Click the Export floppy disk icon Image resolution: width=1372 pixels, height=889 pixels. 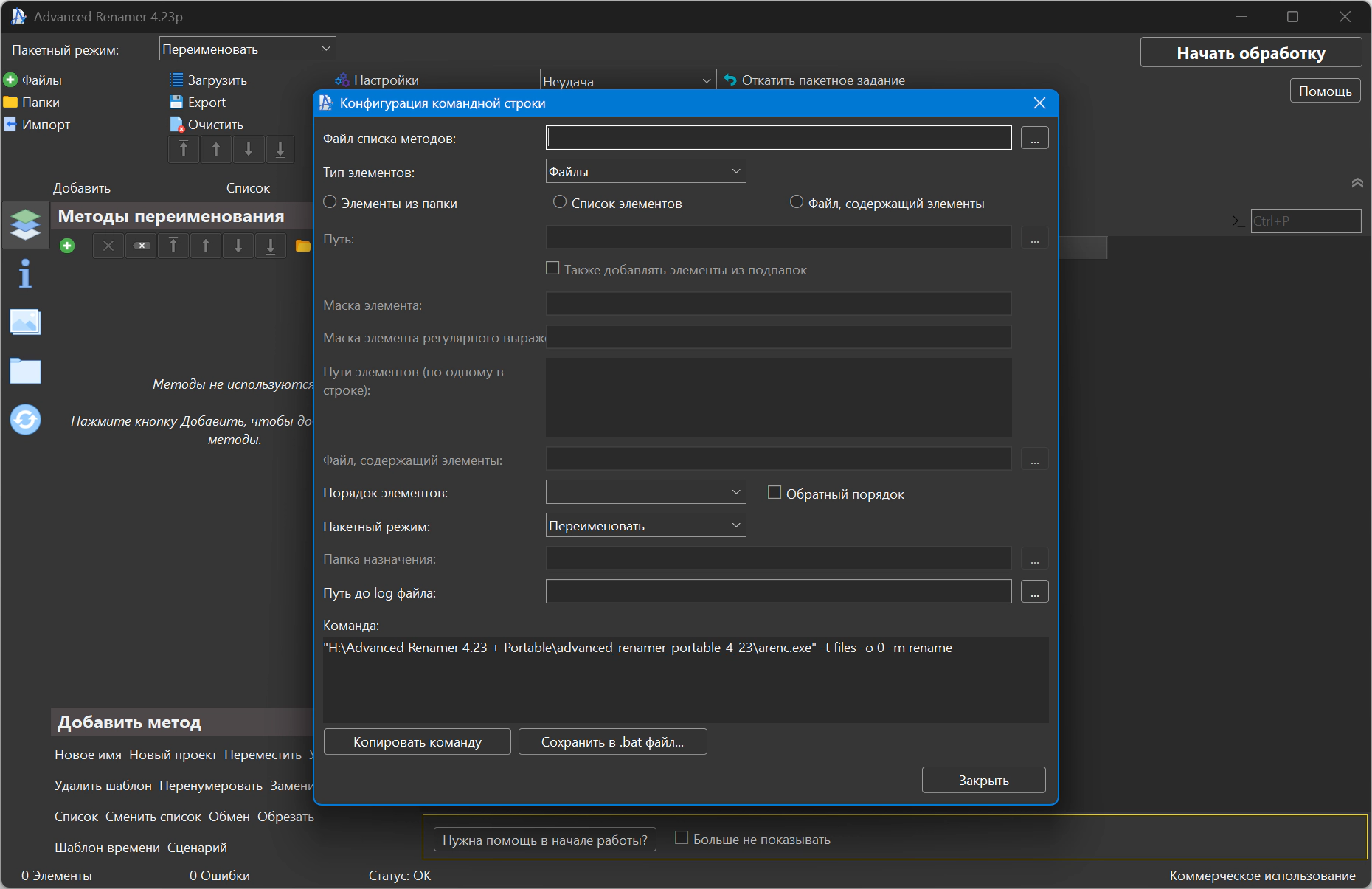coord(176,102)
